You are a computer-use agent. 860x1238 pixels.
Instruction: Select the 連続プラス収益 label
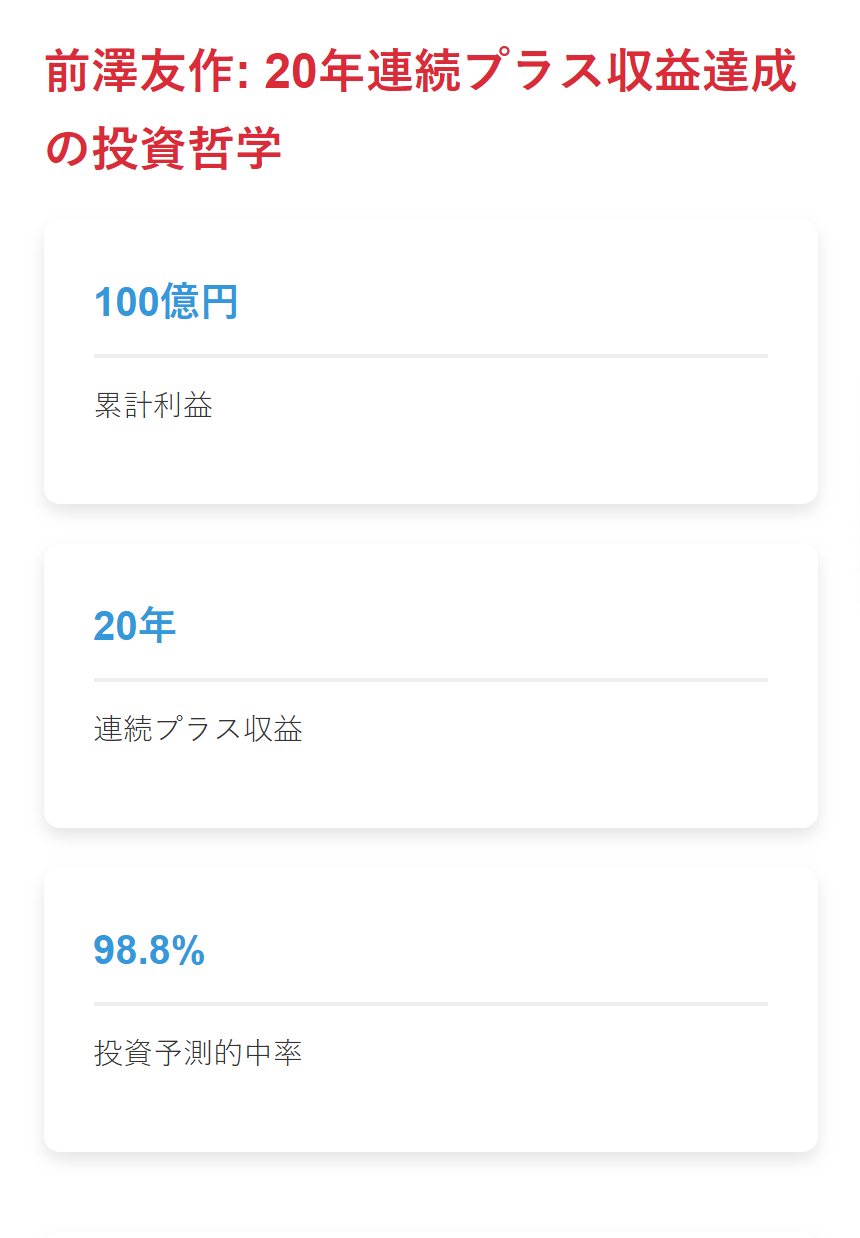(x=198, y=729)
